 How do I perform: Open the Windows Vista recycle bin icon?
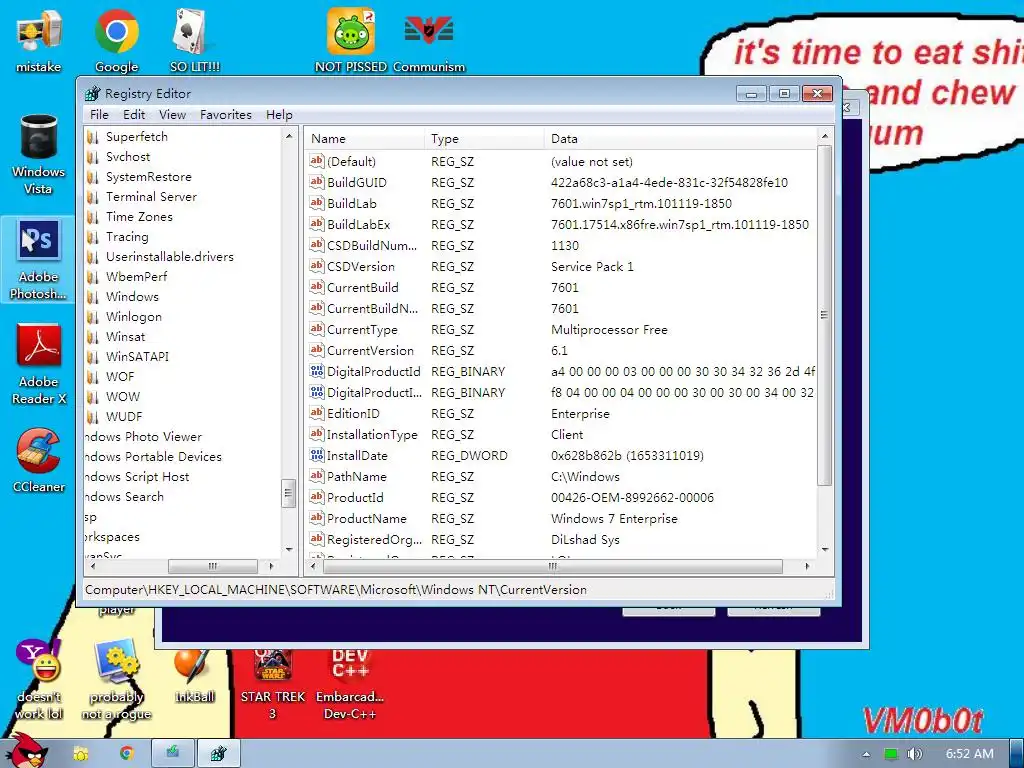[x=39, y=154]
